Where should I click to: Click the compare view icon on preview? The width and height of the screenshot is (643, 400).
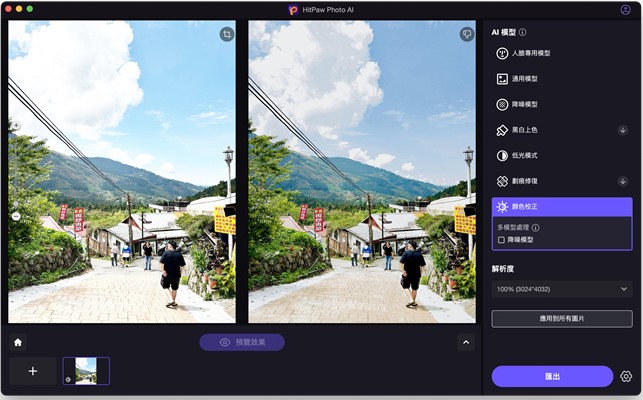(466, 34)
